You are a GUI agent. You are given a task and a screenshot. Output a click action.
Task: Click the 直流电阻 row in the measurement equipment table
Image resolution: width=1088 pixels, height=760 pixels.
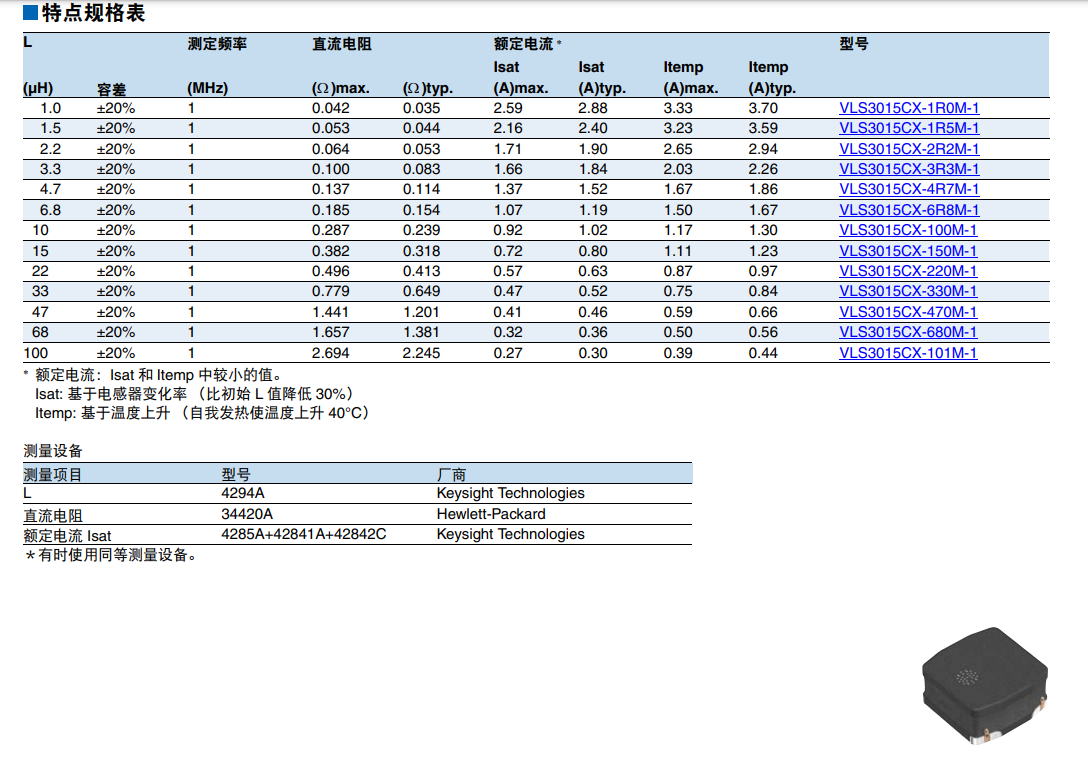[357, 514]
